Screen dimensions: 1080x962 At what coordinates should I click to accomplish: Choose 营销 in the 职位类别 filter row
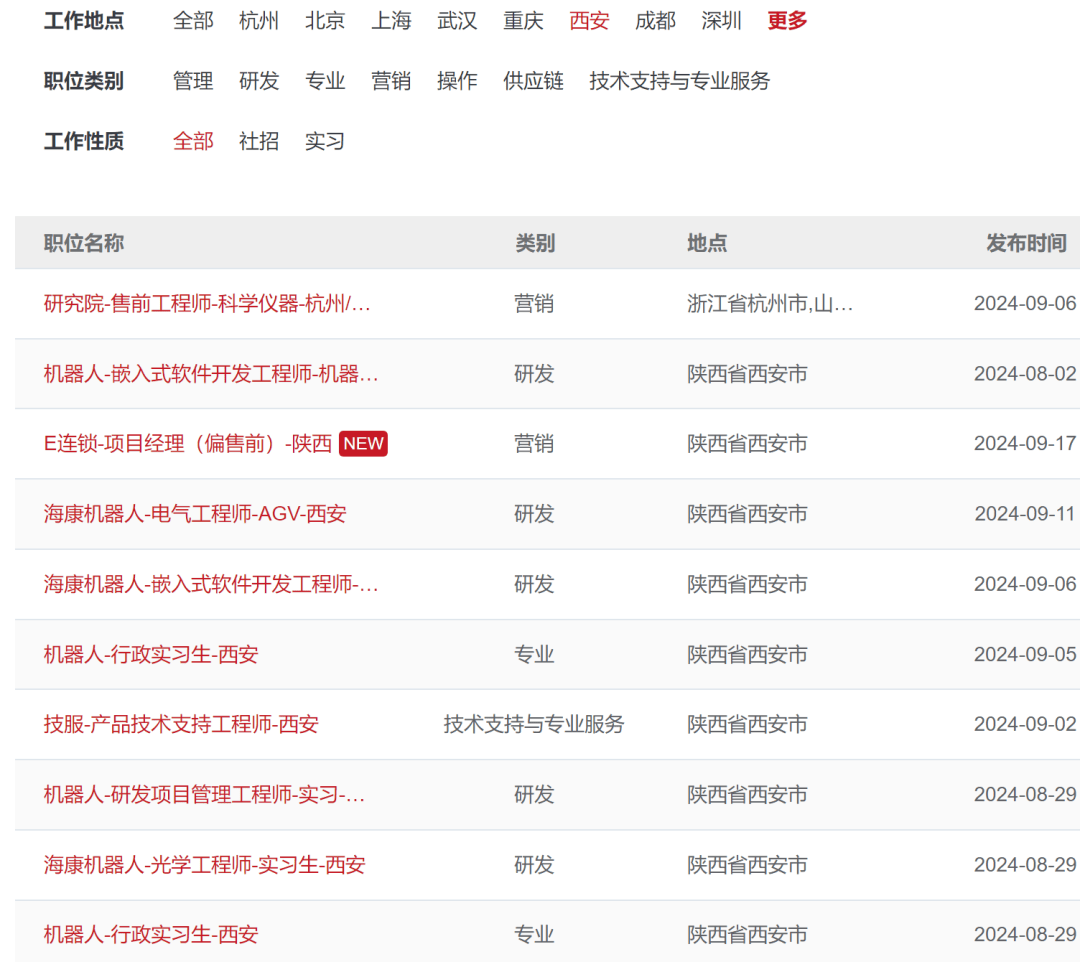point(391,81)
